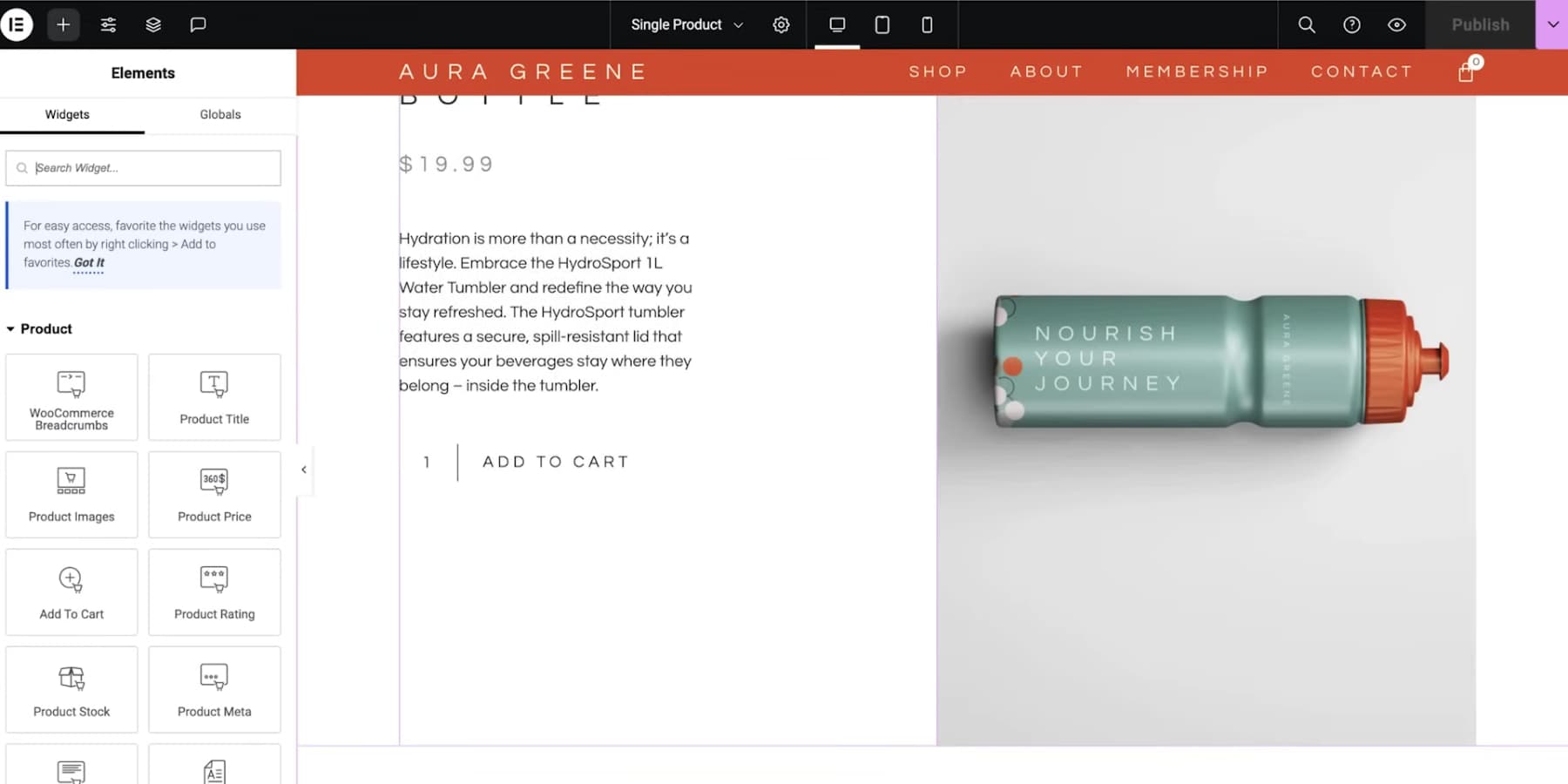Viewport: 1568px width, 784px height.
Task: Expand the Publish options arrow
Action: (1552, 24)
